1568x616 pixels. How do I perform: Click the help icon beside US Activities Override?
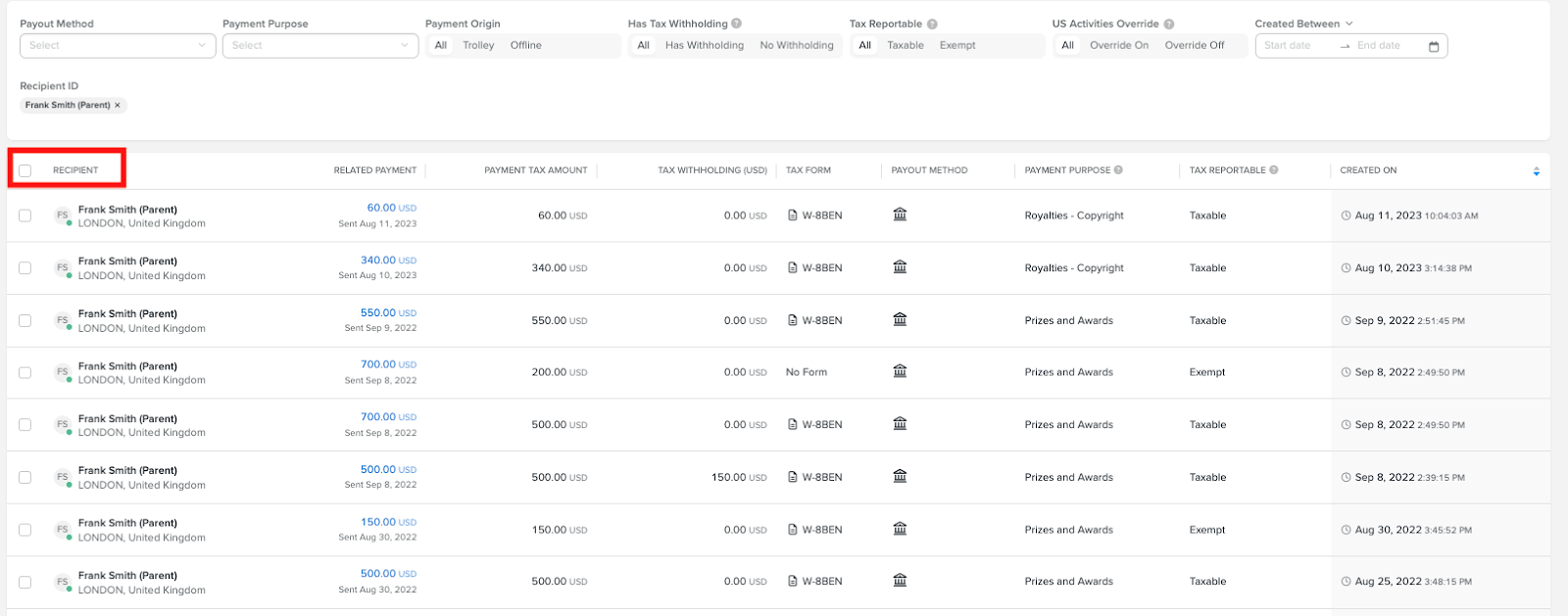[1169, 24]
